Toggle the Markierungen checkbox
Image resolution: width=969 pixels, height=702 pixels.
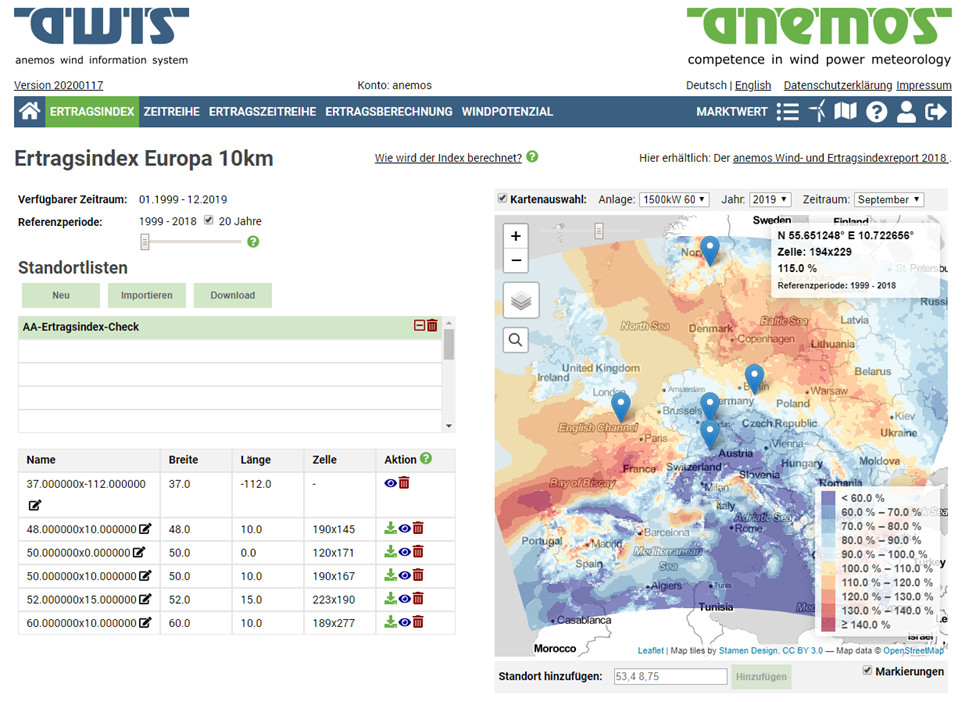(866, 671)
